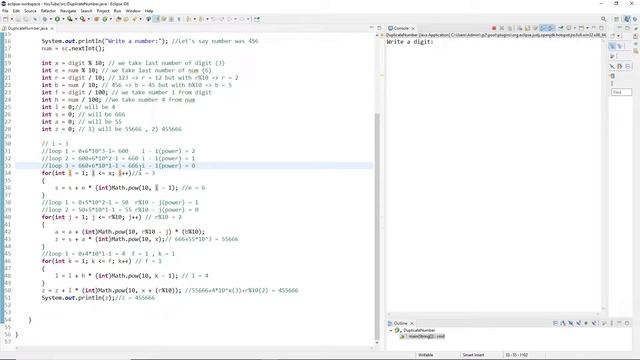The image size is (640, 360).
Task: Click the Save toolbar icon
Action: click(18, 19)
